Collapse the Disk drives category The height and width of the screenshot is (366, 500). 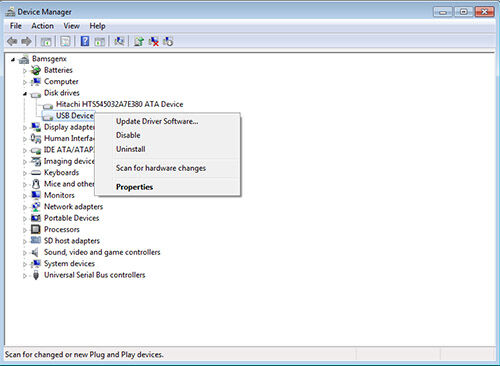[25, 94]
